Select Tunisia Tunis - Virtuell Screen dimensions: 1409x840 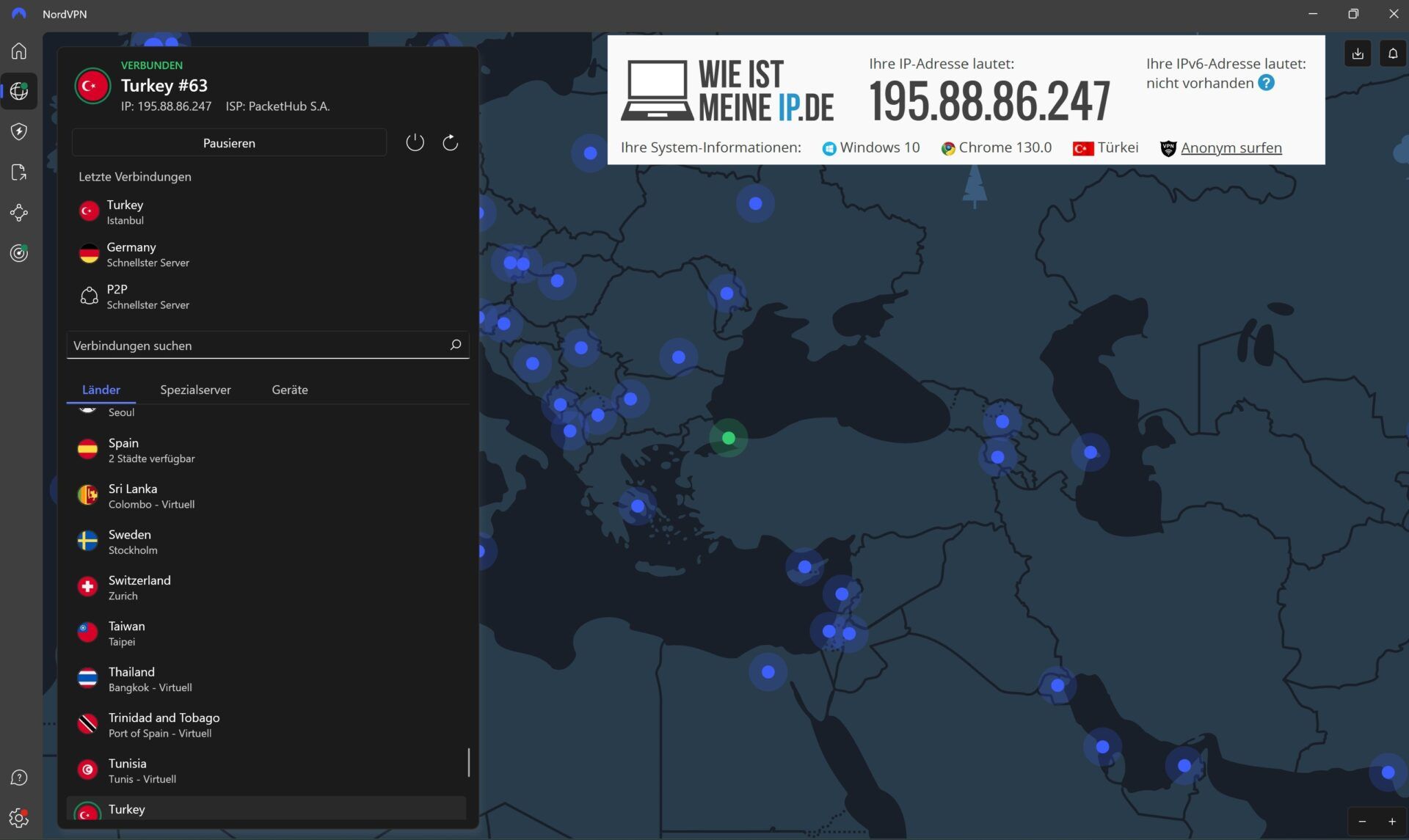pos(267,770)
